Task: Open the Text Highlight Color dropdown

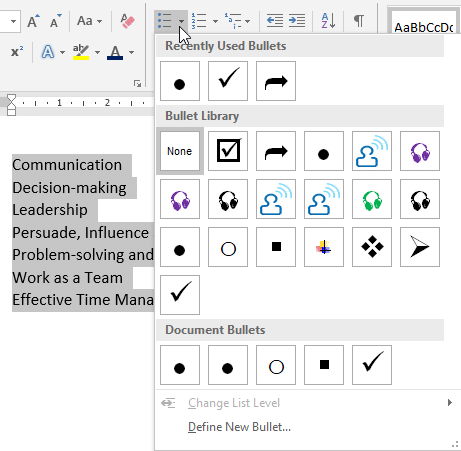Action: pyautogui.click(x=97, y=52)
